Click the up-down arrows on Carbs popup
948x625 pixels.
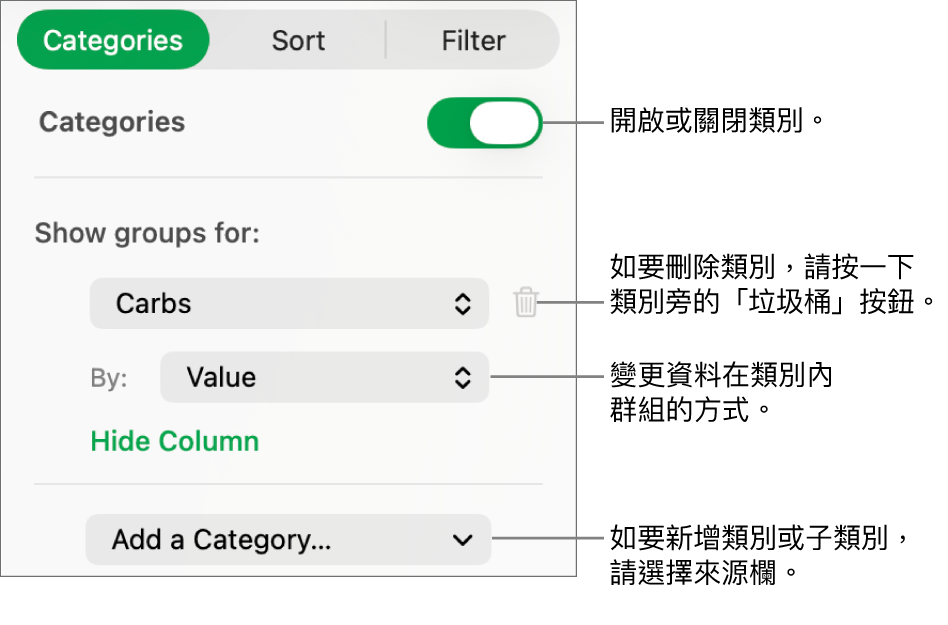click(462, 304)
